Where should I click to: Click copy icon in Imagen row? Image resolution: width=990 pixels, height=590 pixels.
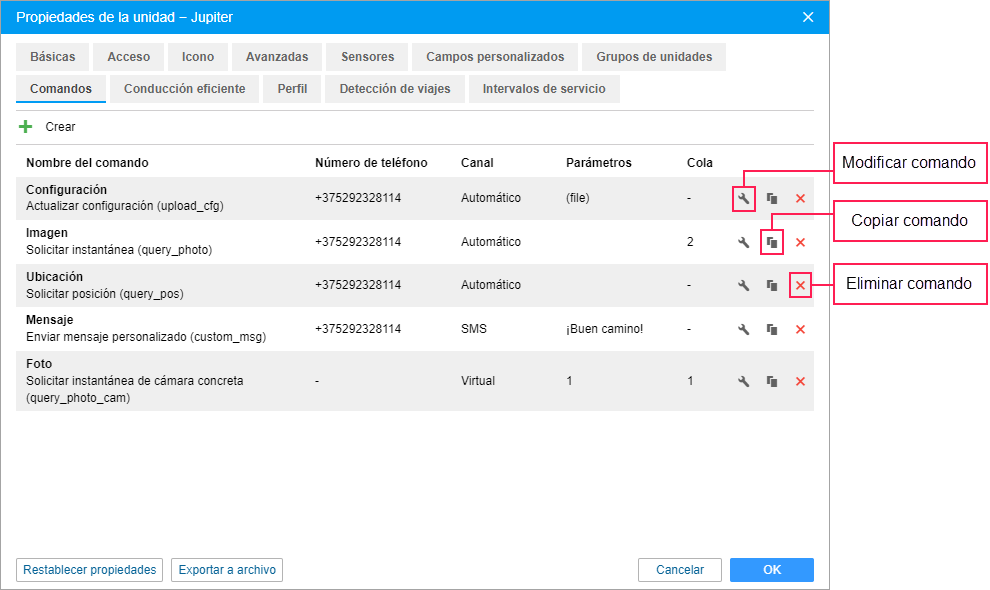(x=772, y=242)
